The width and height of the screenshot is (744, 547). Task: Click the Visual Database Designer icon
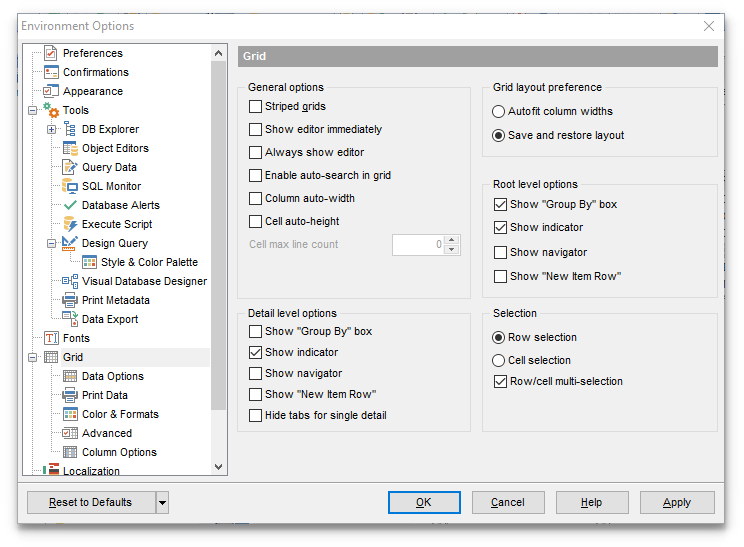pyautogui.click(x=70, y=281)
